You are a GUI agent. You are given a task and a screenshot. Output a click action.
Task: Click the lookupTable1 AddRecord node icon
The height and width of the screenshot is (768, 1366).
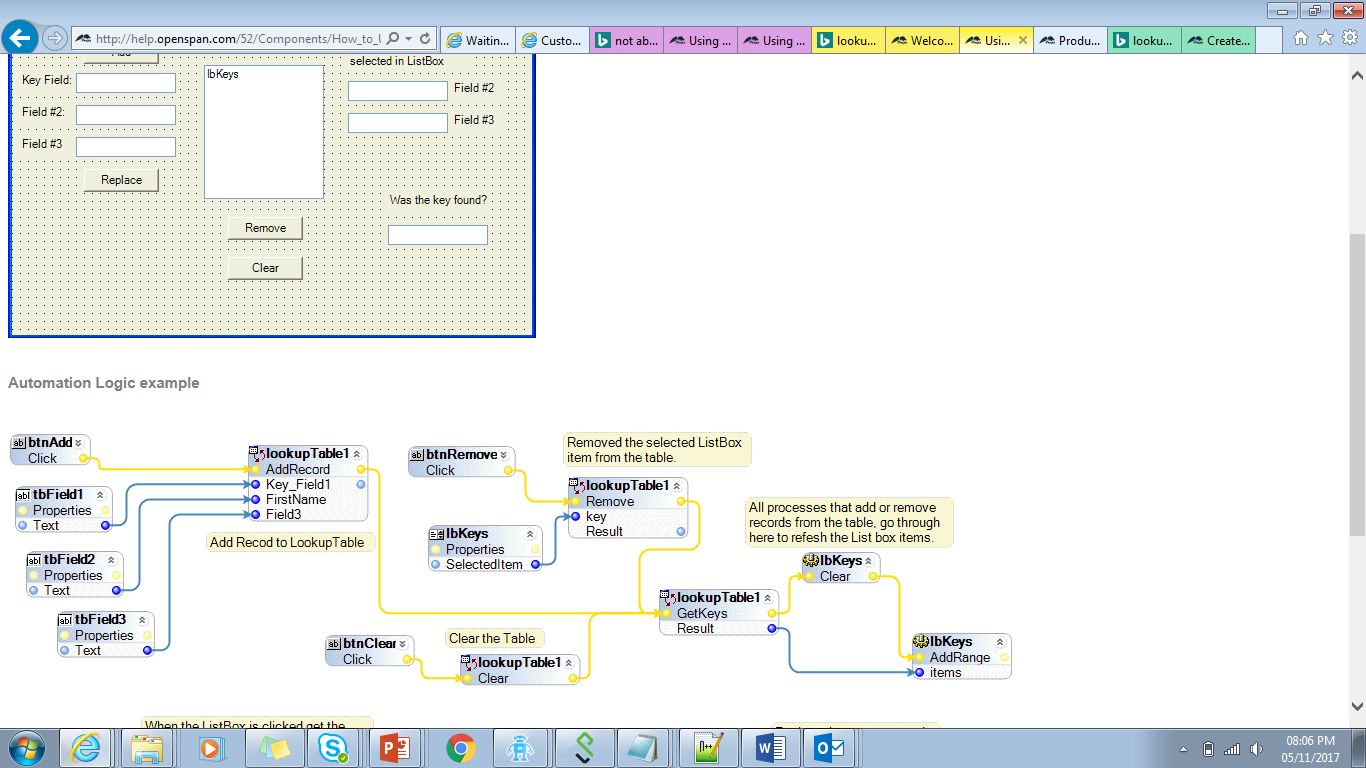(x=257, y=453)
